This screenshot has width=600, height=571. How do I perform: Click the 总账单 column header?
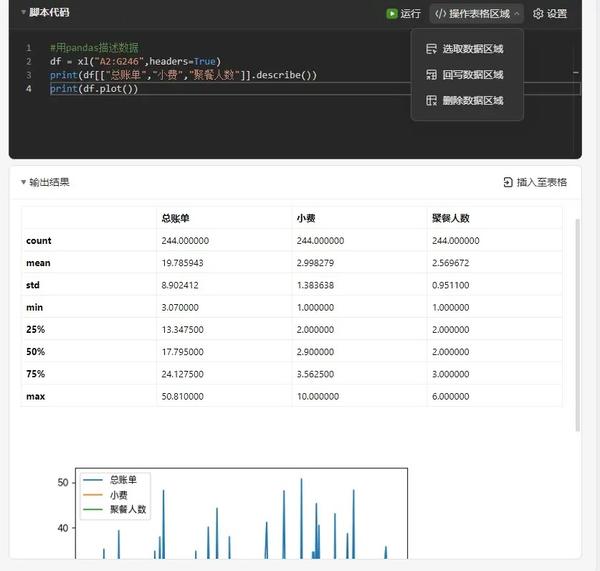(x=175, y=218)
